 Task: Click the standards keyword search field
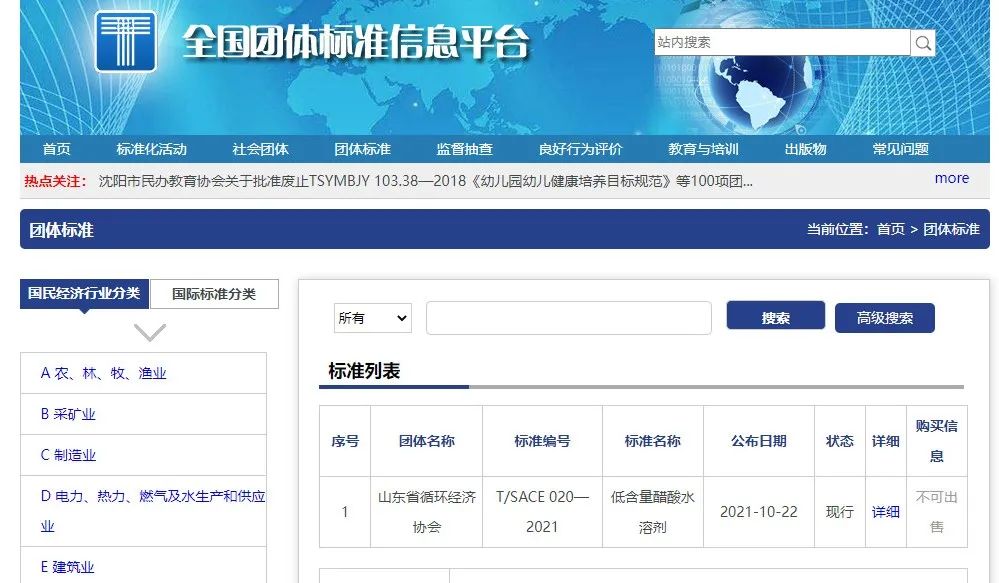coord(568,318)
